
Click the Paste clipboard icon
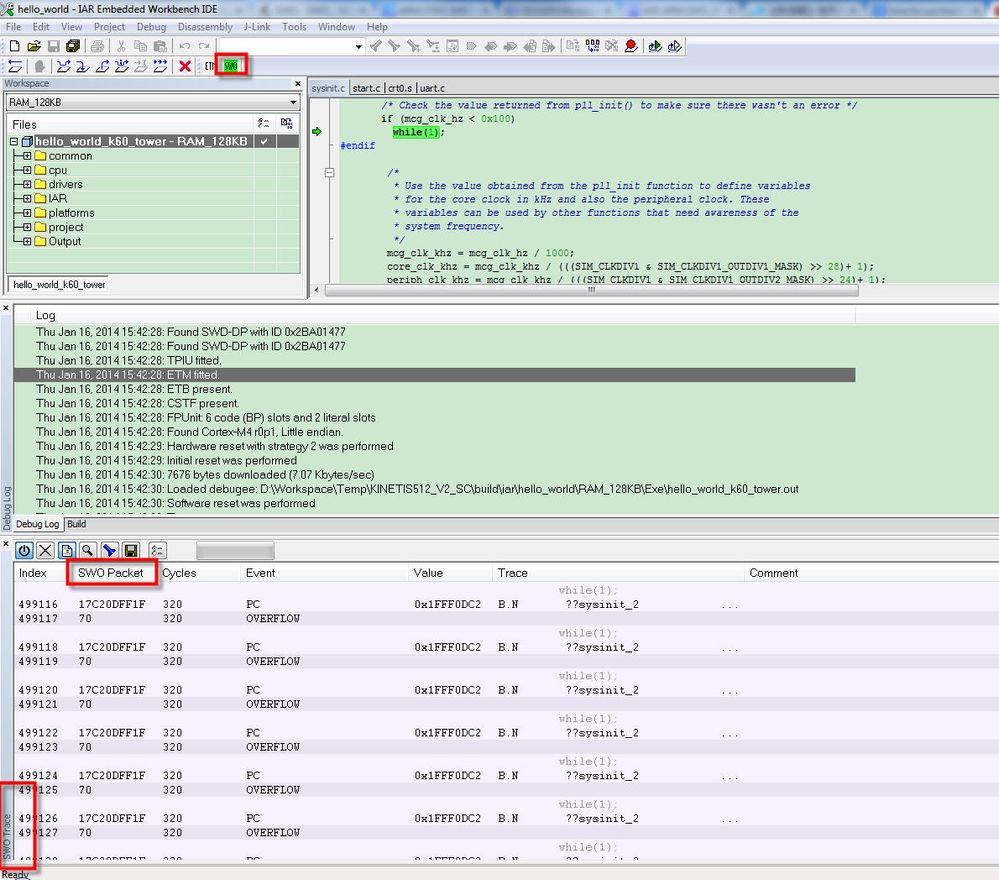161,46
